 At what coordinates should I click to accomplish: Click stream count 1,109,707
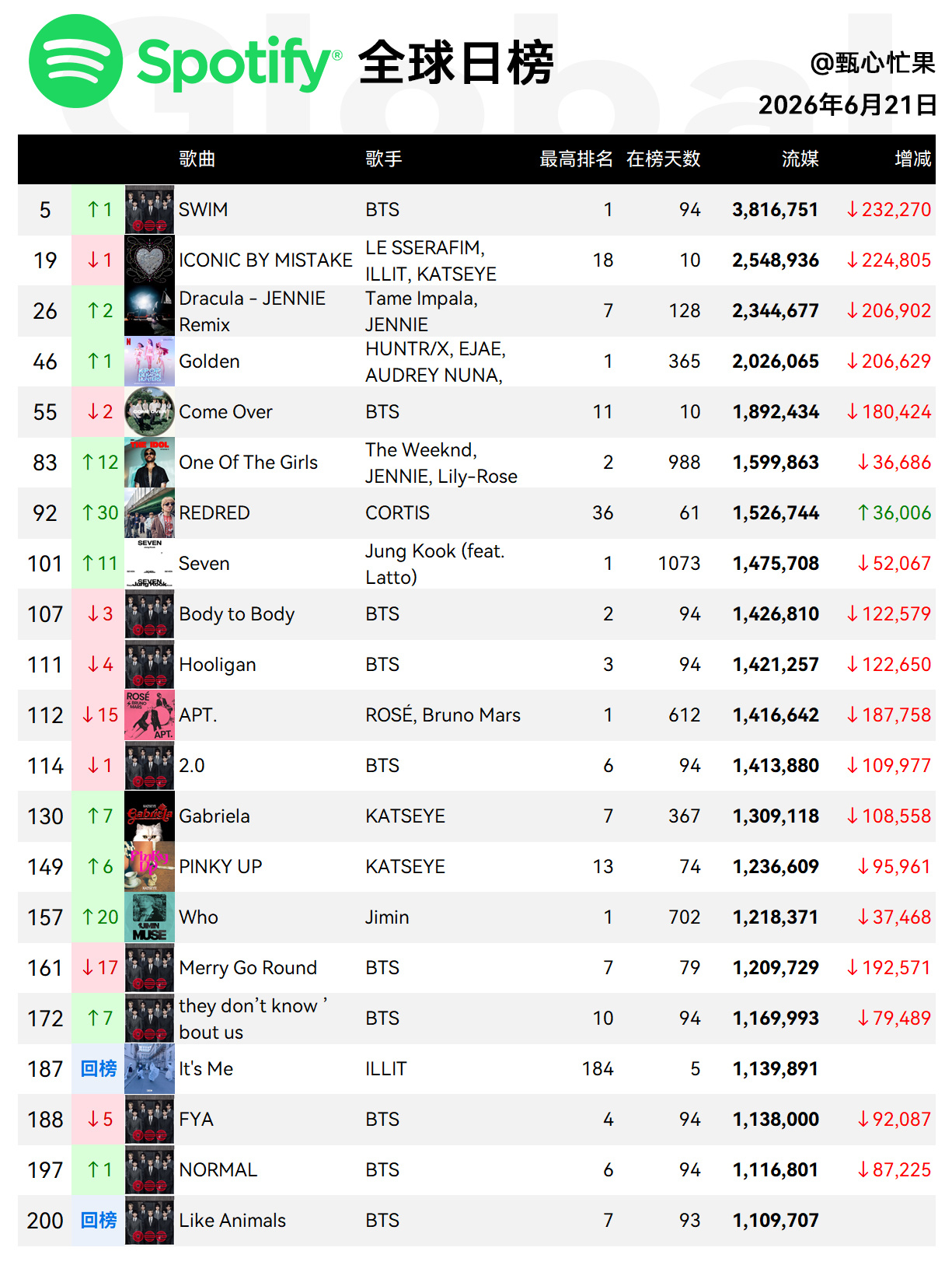[x=776, y=1221]
